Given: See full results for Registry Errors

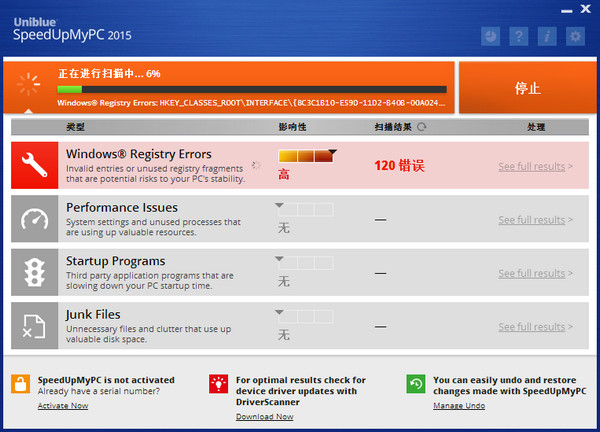Looking at the screenshot, I should tap(535, 166).
